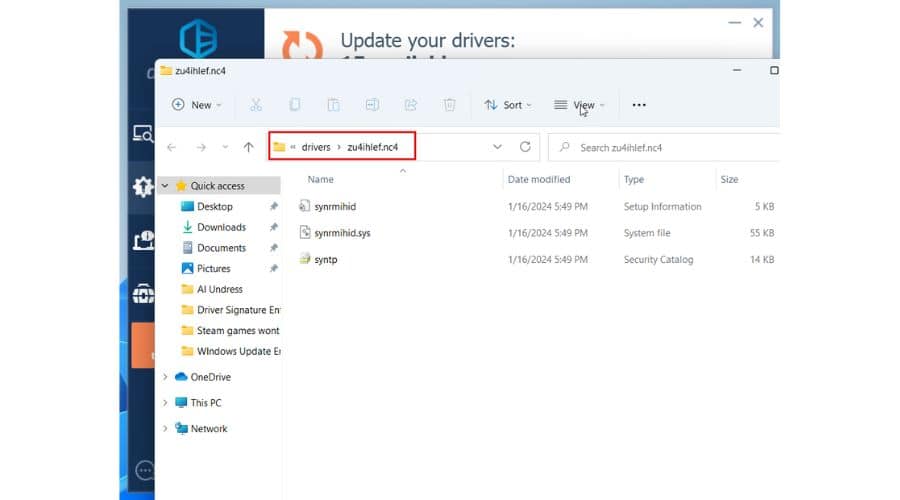Screen dimensions: 900x500
Task: Select This PC in navigation pane
Action: pyautogui.click(x=205, y=402)
